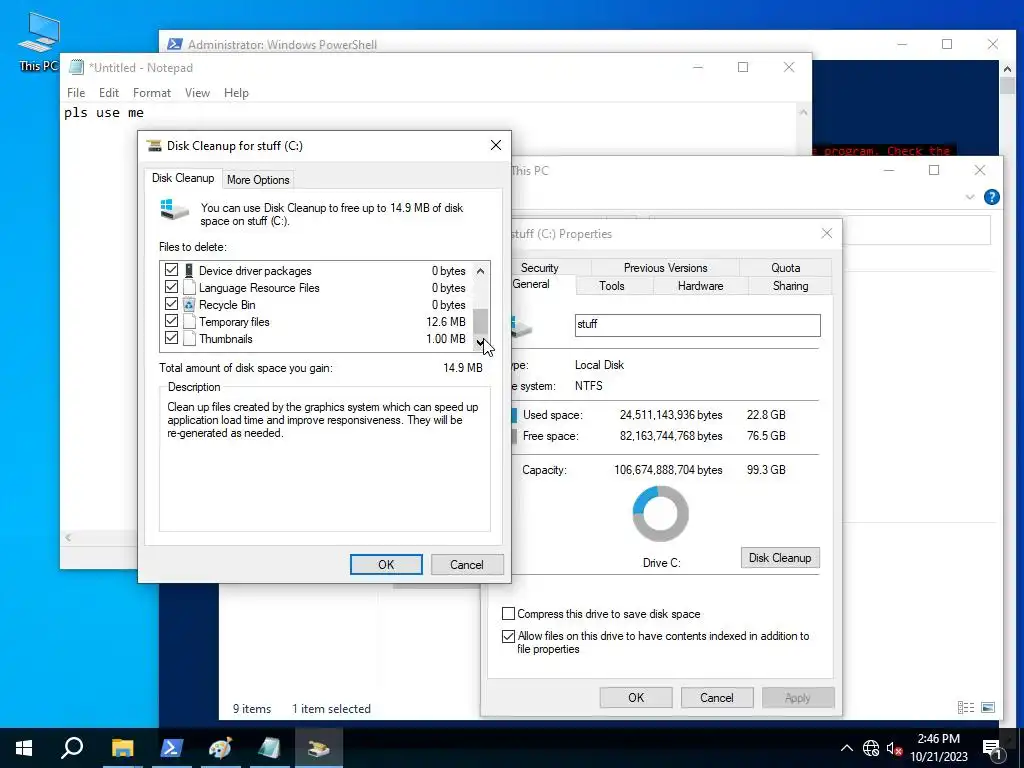Viewport: 1024px width, 768px height.
Task: Open File Explorer from the taskbar
Action: [122, 748]
